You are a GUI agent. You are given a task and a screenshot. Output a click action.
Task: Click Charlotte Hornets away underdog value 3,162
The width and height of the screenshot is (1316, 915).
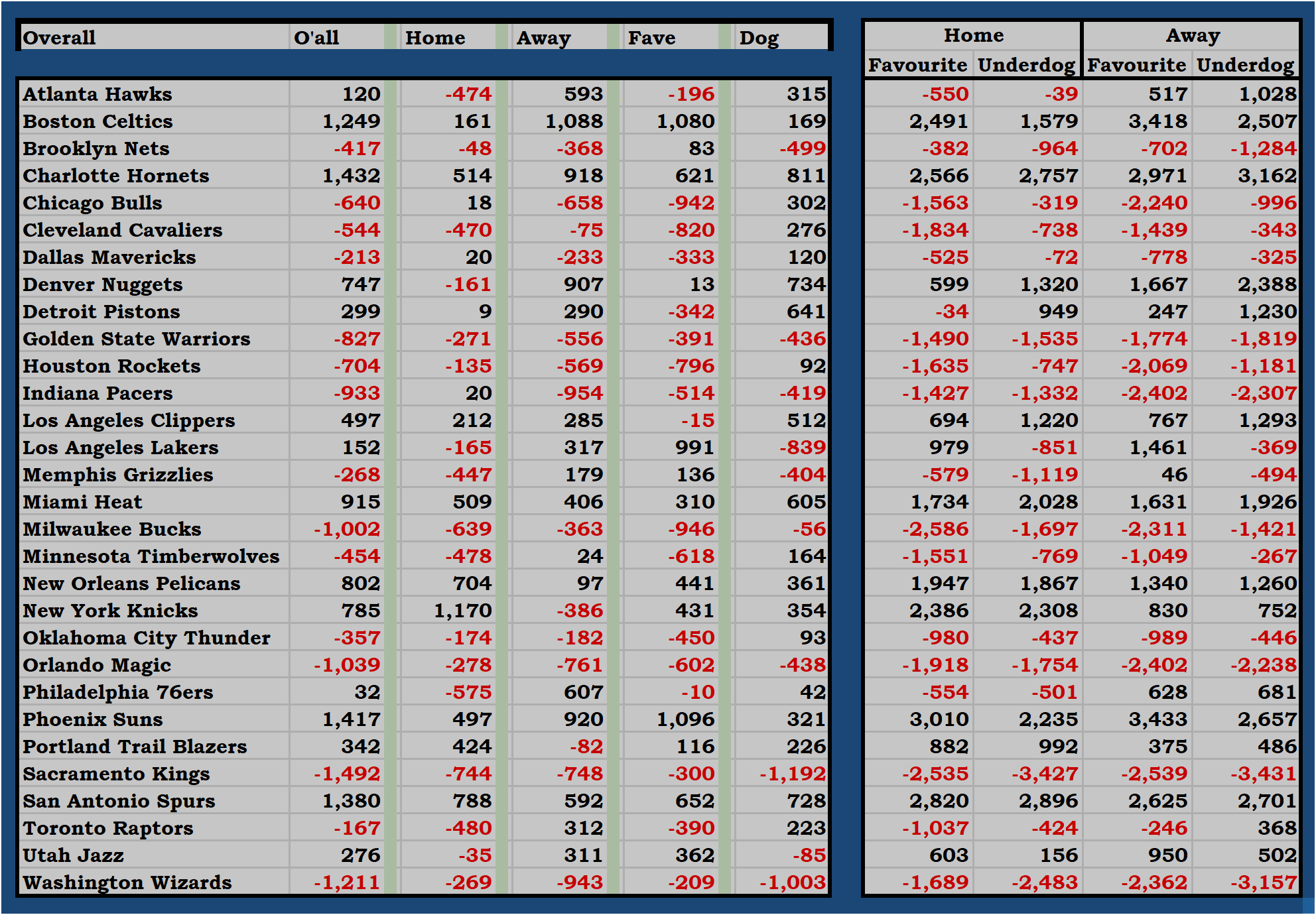tap(1266, 176)
